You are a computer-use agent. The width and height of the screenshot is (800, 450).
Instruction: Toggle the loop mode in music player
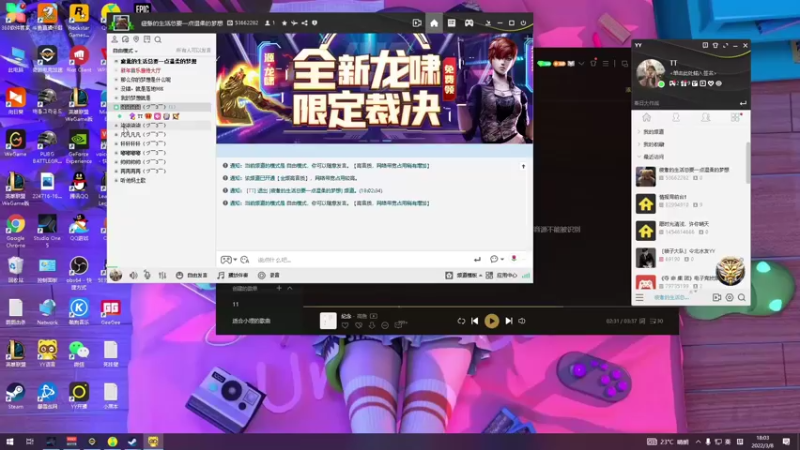tap(461, 321)
